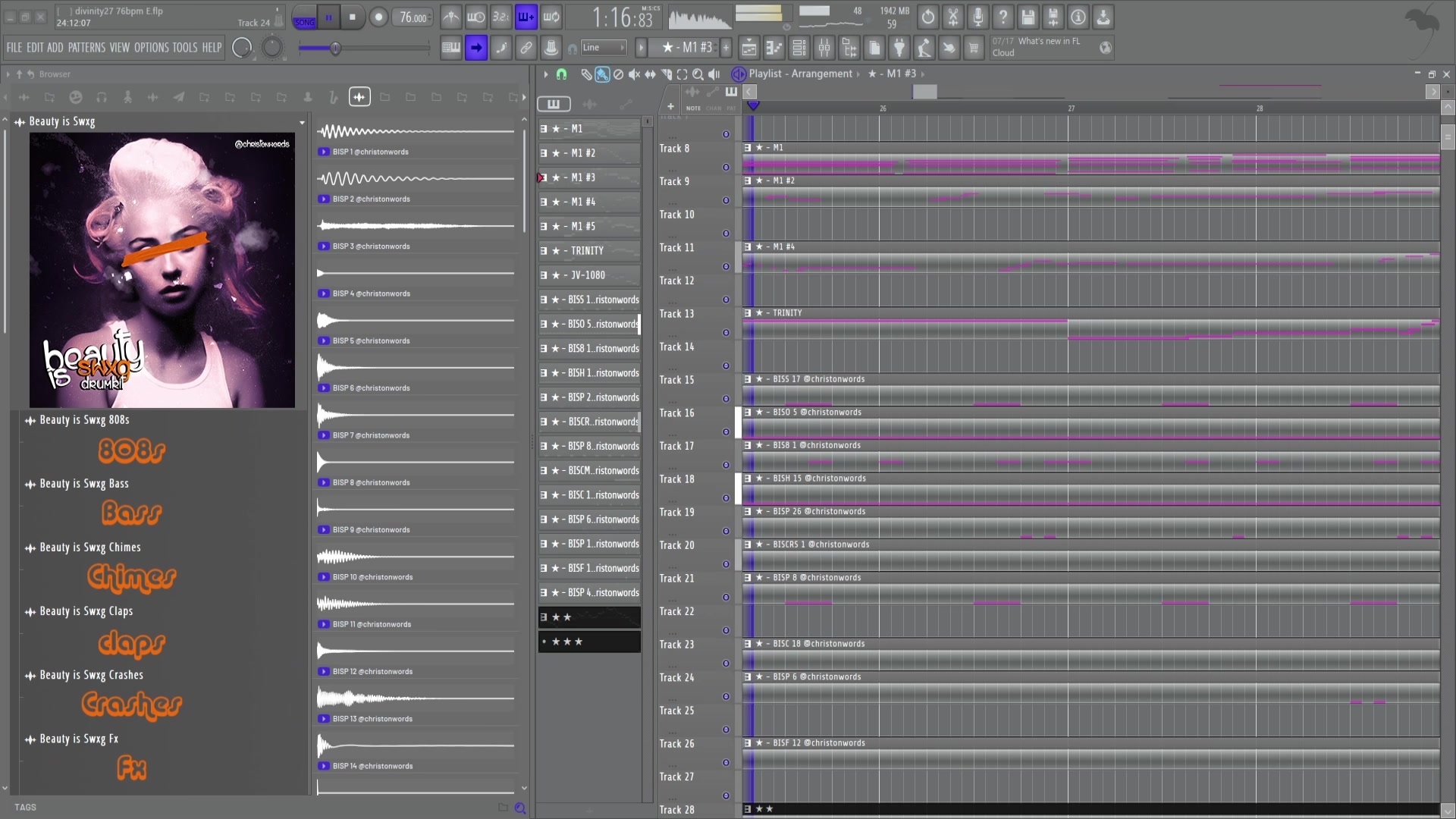This screenshot has height=819, width=1456.
Task: Select the Zoom tool in Playlist
Action: (x=698, y=74)
